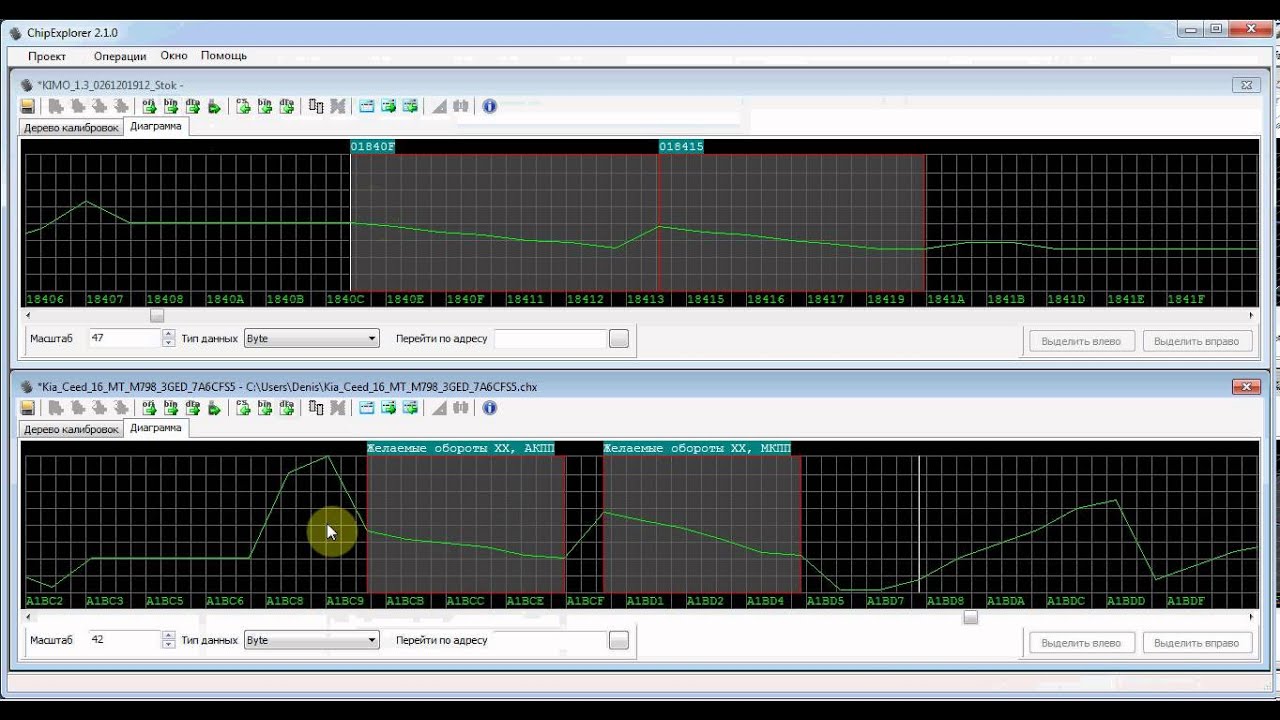Open Тип данных dropdown in KIMO window
The height and width of the screenshot is (720, 1280).
click(312, 338)
